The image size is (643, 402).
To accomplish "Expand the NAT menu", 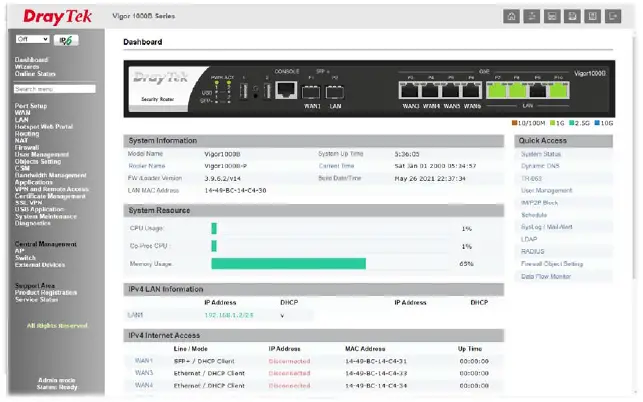I will point(21,140).
